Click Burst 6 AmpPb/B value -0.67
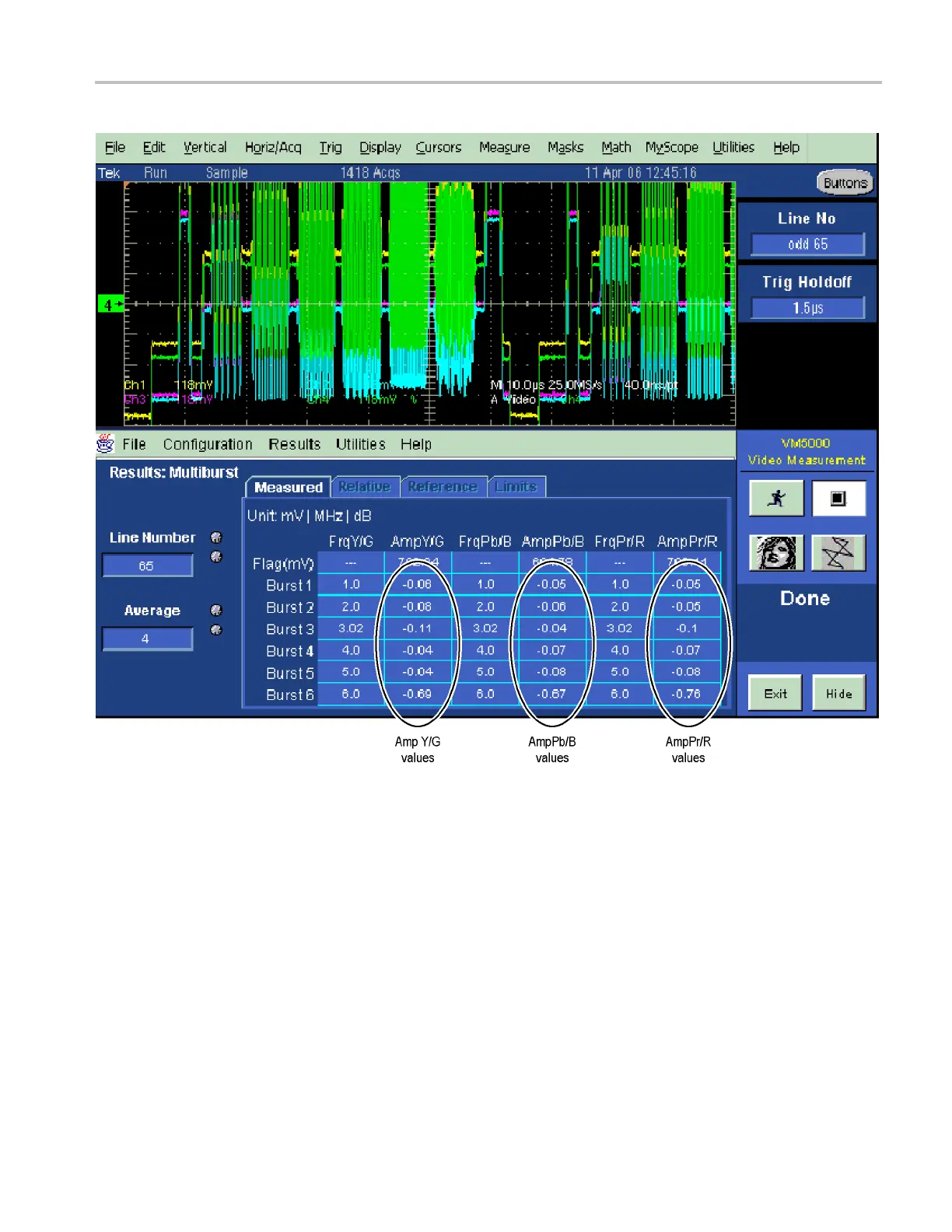The height and width of the screenshot is (1232, 952). click(552, 694)
